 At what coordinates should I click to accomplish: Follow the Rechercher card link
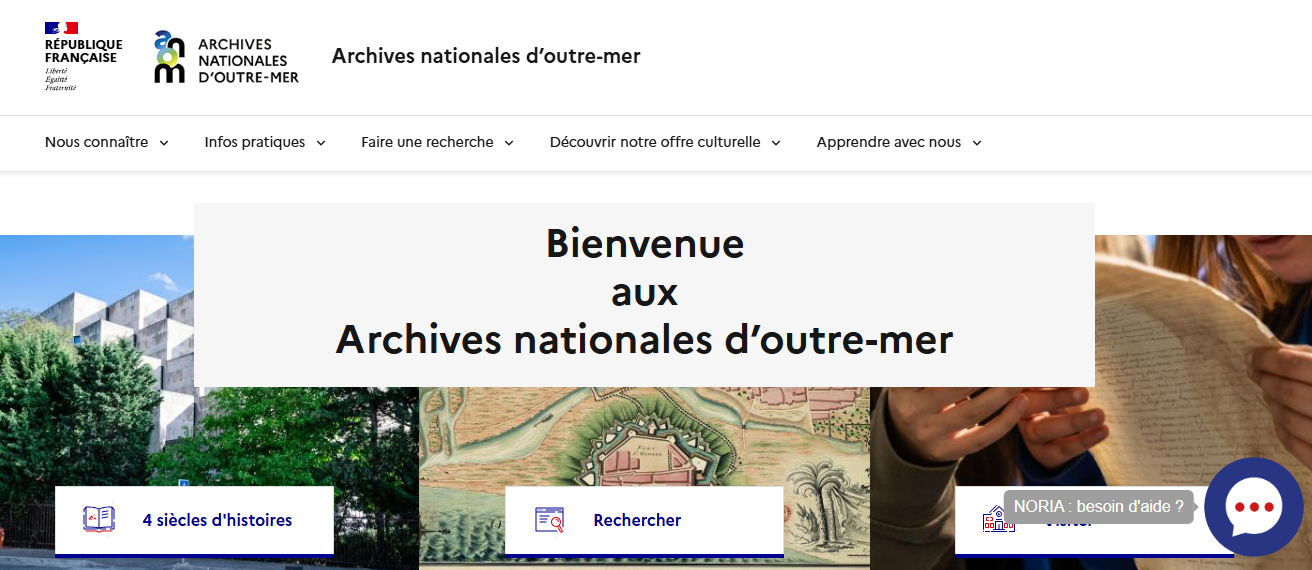(x=644, y=521)
